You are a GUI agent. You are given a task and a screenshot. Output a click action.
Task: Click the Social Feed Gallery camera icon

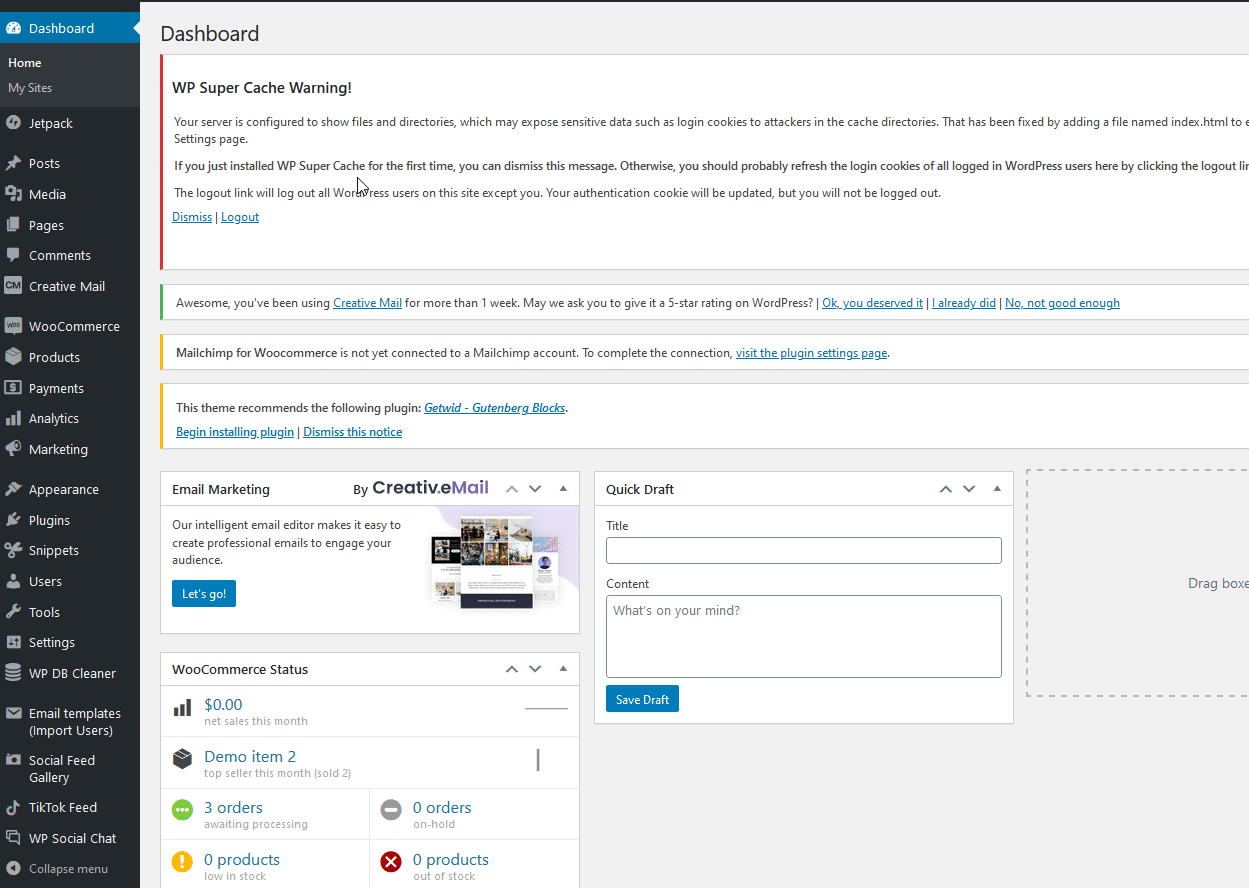tap(13, 760)
